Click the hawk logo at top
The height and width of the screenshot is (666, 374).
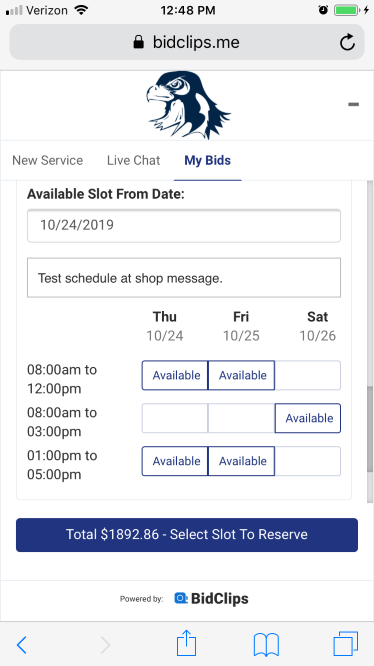(188, 105)
